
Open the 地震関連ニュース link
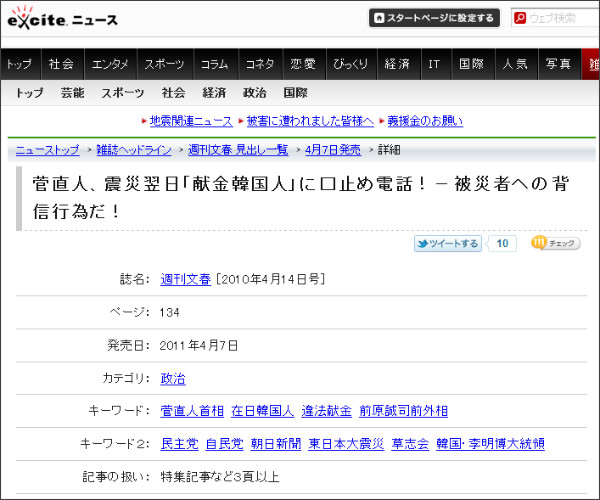click(191, 121)
